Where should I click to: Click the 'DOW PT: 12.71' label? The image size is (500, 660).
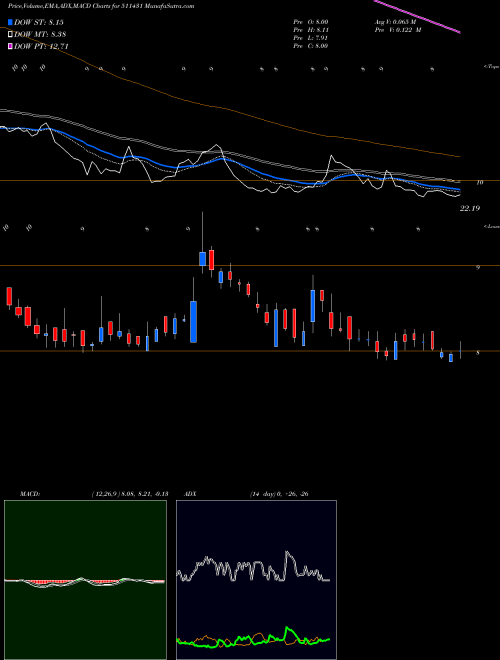click(41, 47)
